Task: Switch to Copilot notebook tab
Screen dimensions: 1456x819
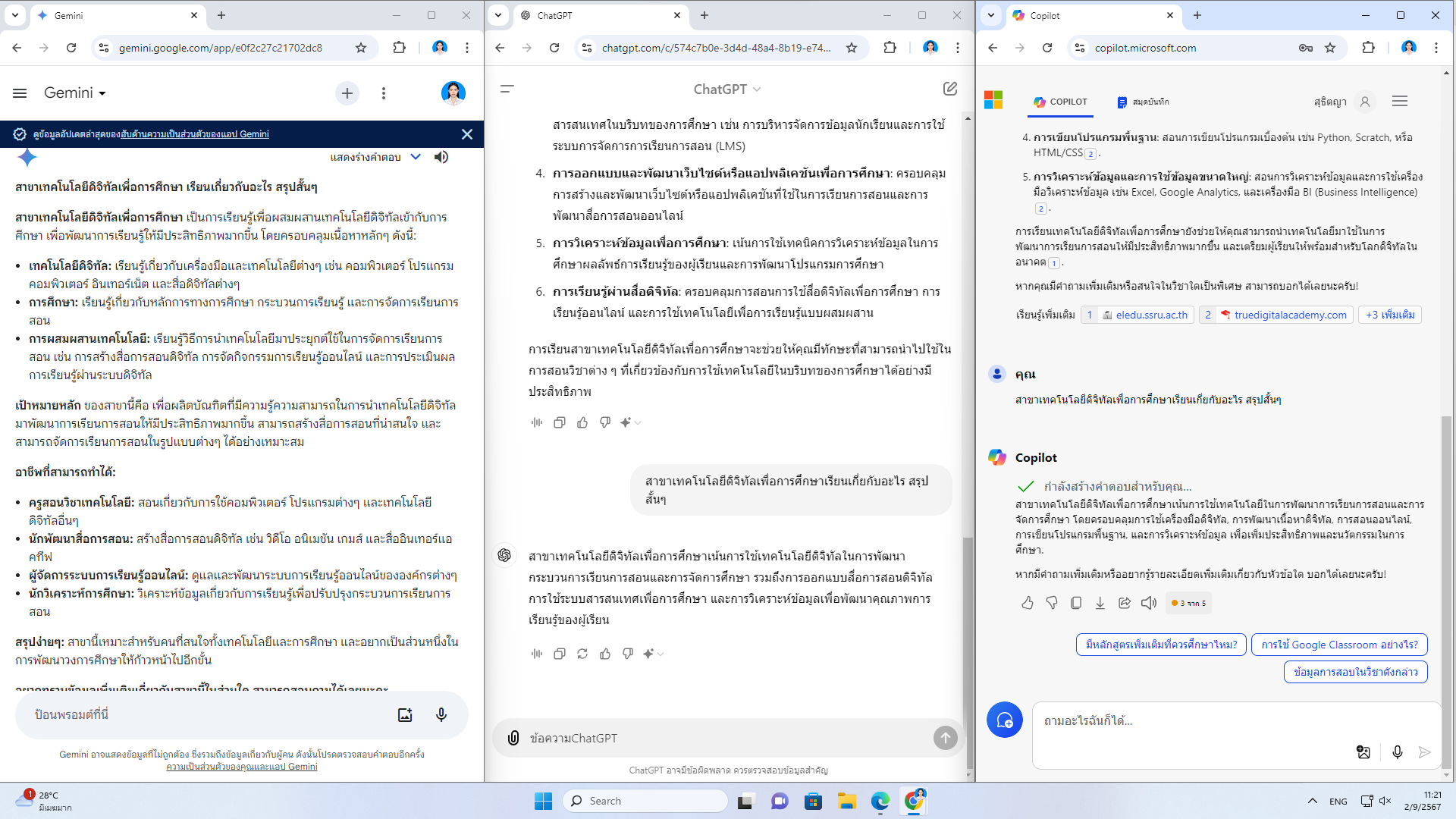Action: pyautogui.click(x=1144, y=102)
